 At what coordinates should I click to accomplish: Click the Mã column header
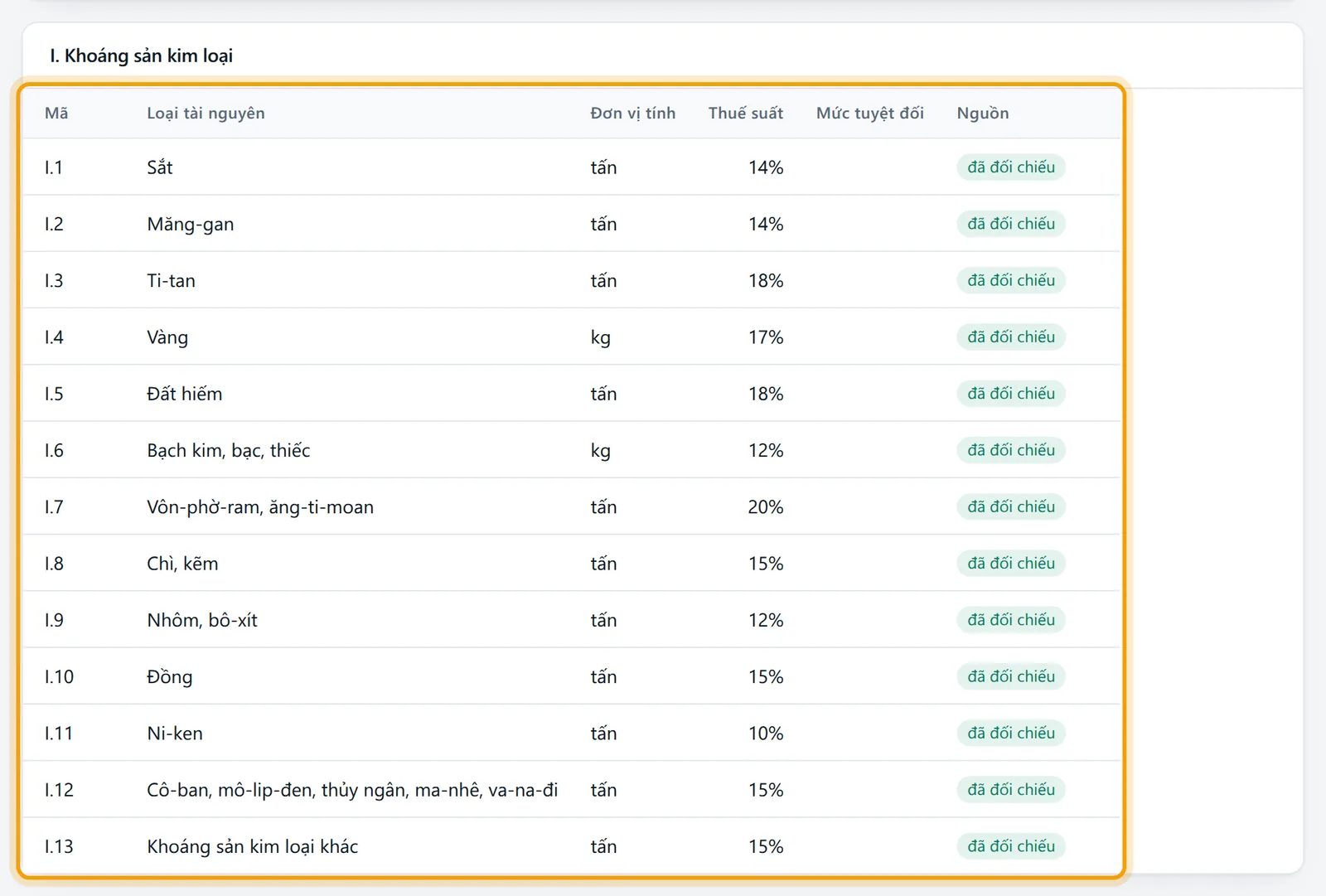click(56, 114)
